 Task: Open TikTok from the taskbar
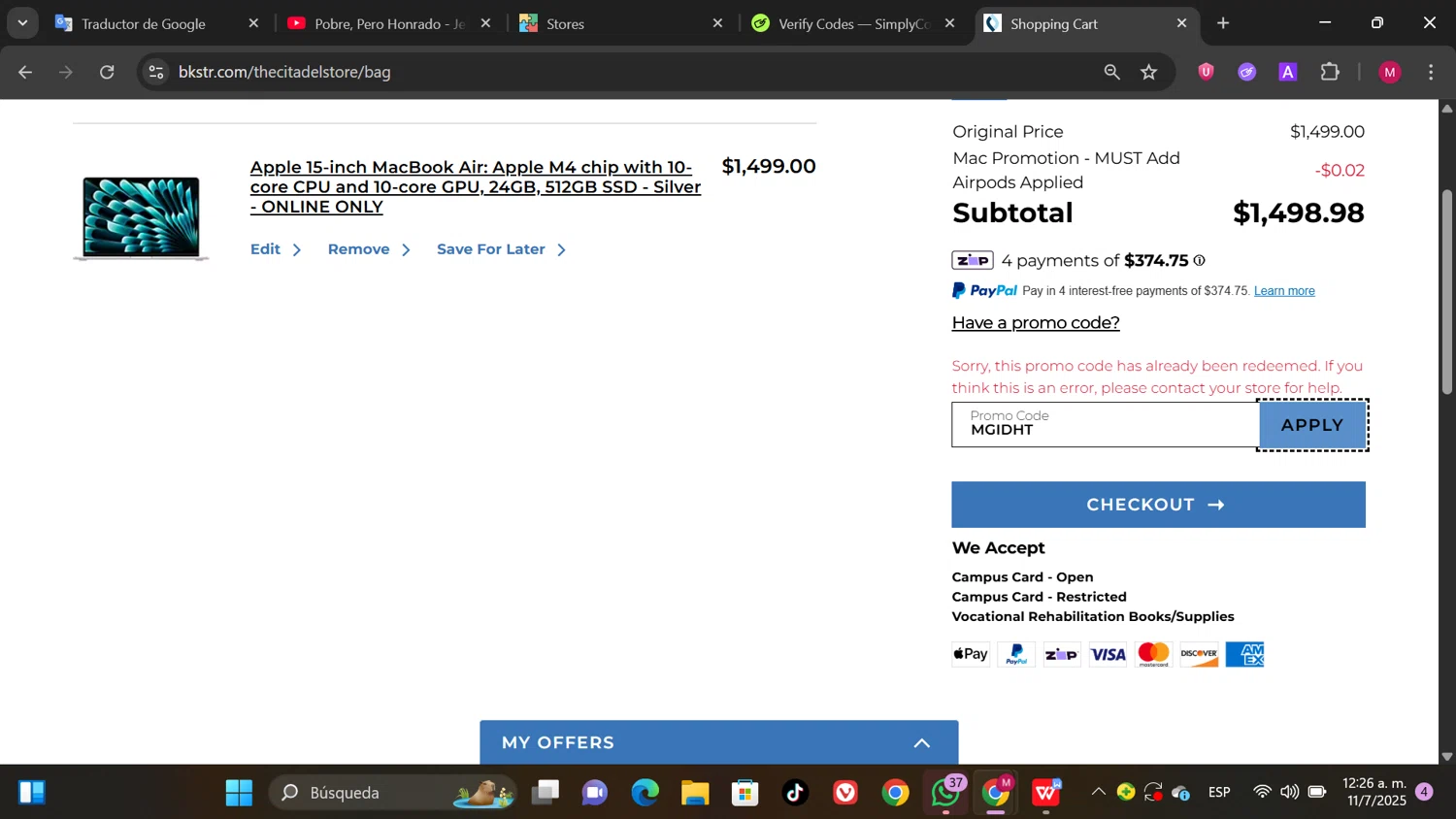(796, 793)
